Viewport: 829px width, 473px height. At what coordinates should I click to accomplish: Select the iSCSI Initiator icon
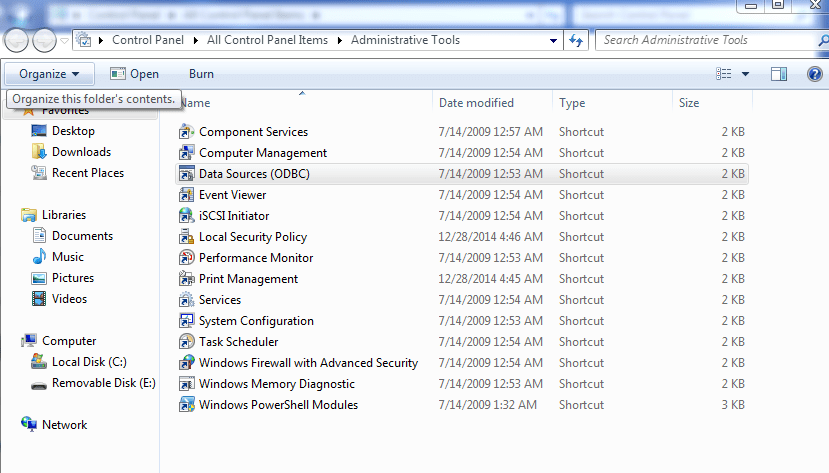tap(186, 216)
